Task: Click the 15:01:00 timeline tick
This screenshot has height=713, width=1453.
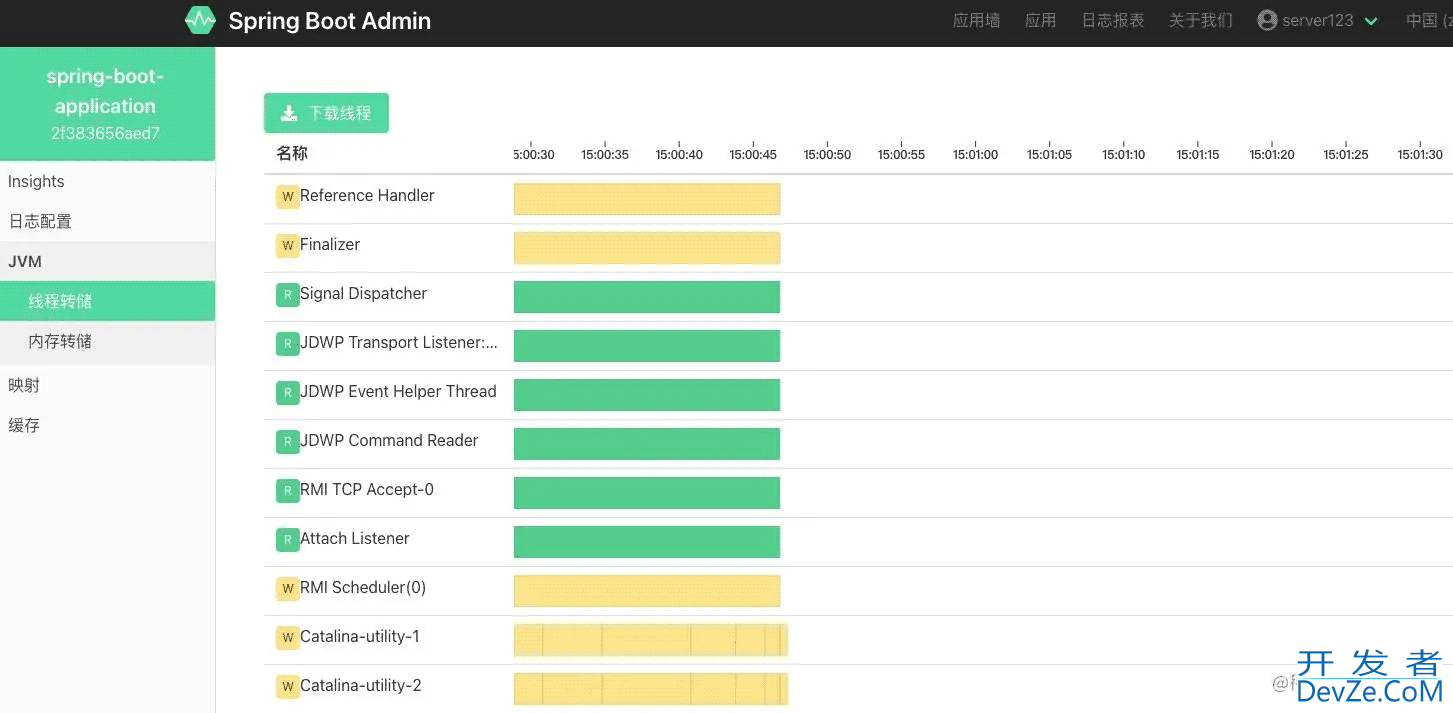Action: (975, 154)
